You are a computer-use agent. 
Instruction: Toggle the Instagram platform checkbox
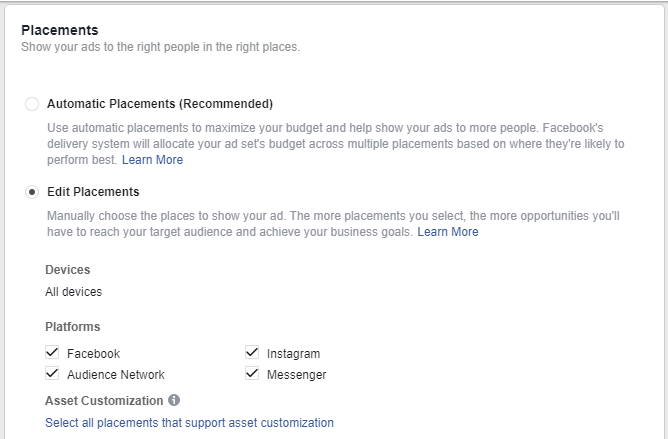click(252, 352)
